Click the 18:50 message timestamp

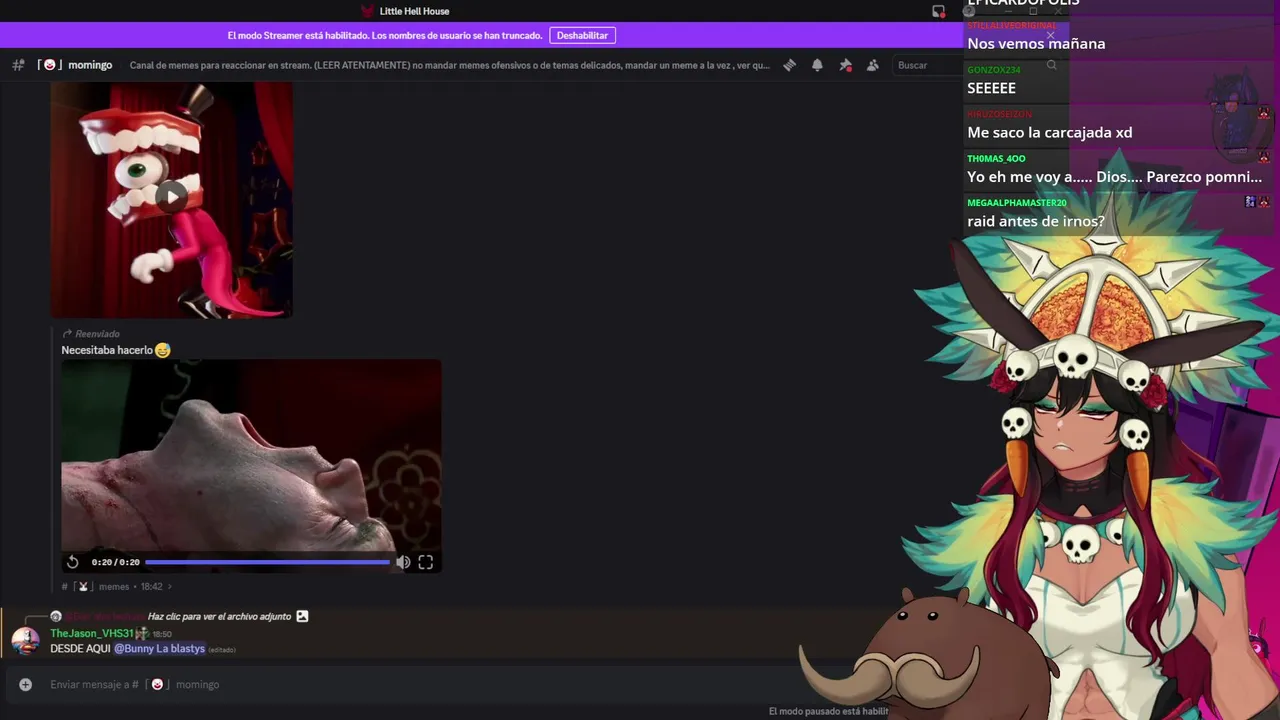point(162,634)
